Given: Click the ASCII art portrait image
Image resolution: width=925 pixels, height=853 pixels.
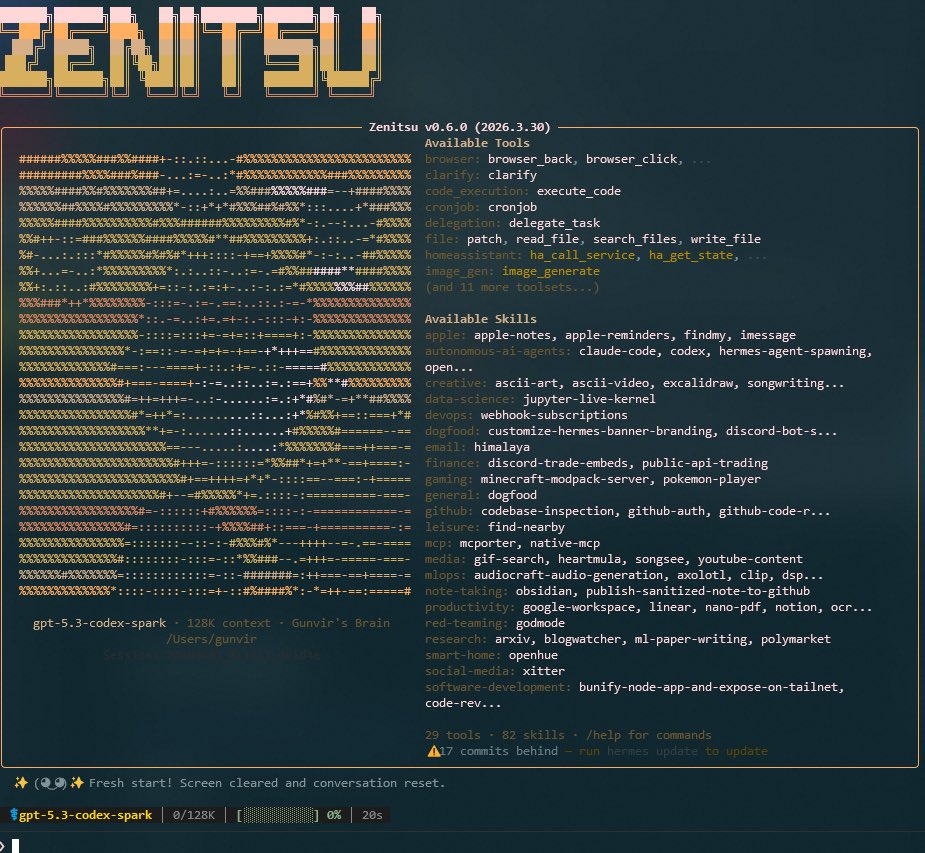Looking at the screenshot, I should click(x=215, y=375).
